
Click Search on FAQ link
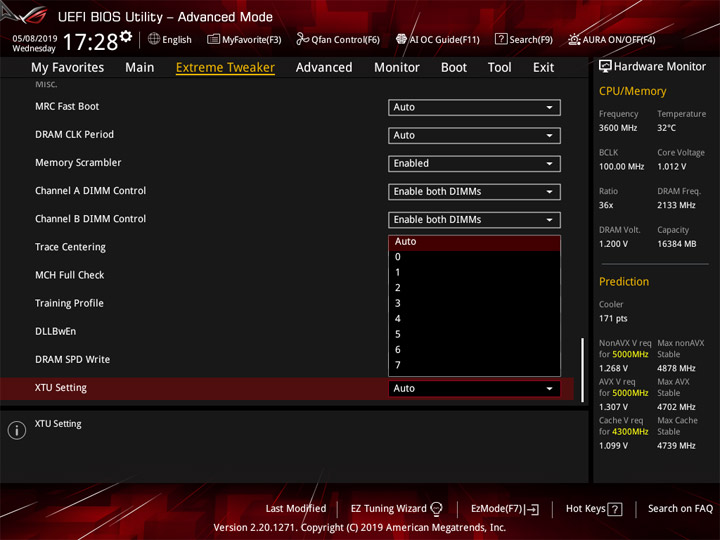click(x=680, y=509)
